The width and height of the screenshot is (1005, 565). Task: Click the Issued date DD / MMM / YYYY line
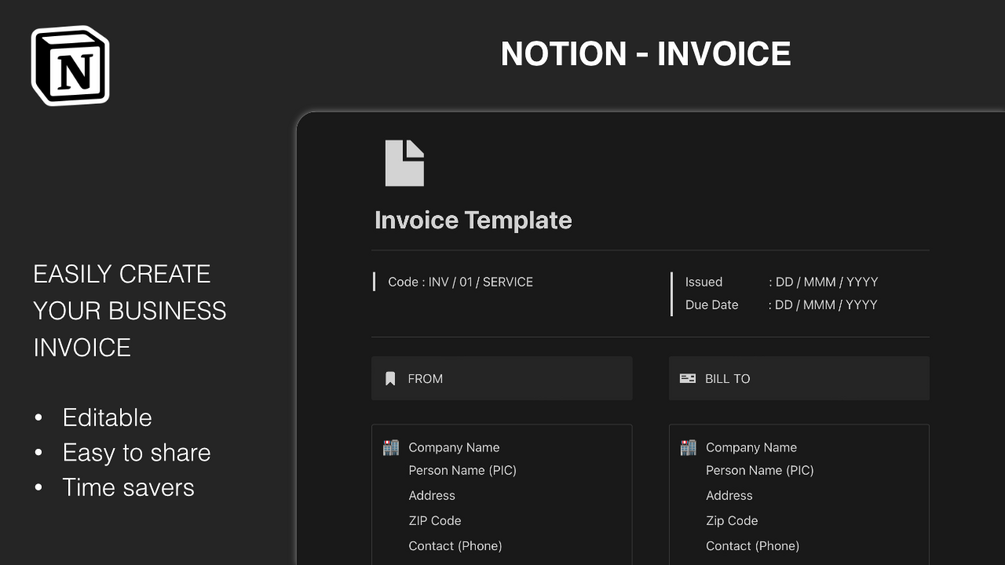[x=781, y=282]
